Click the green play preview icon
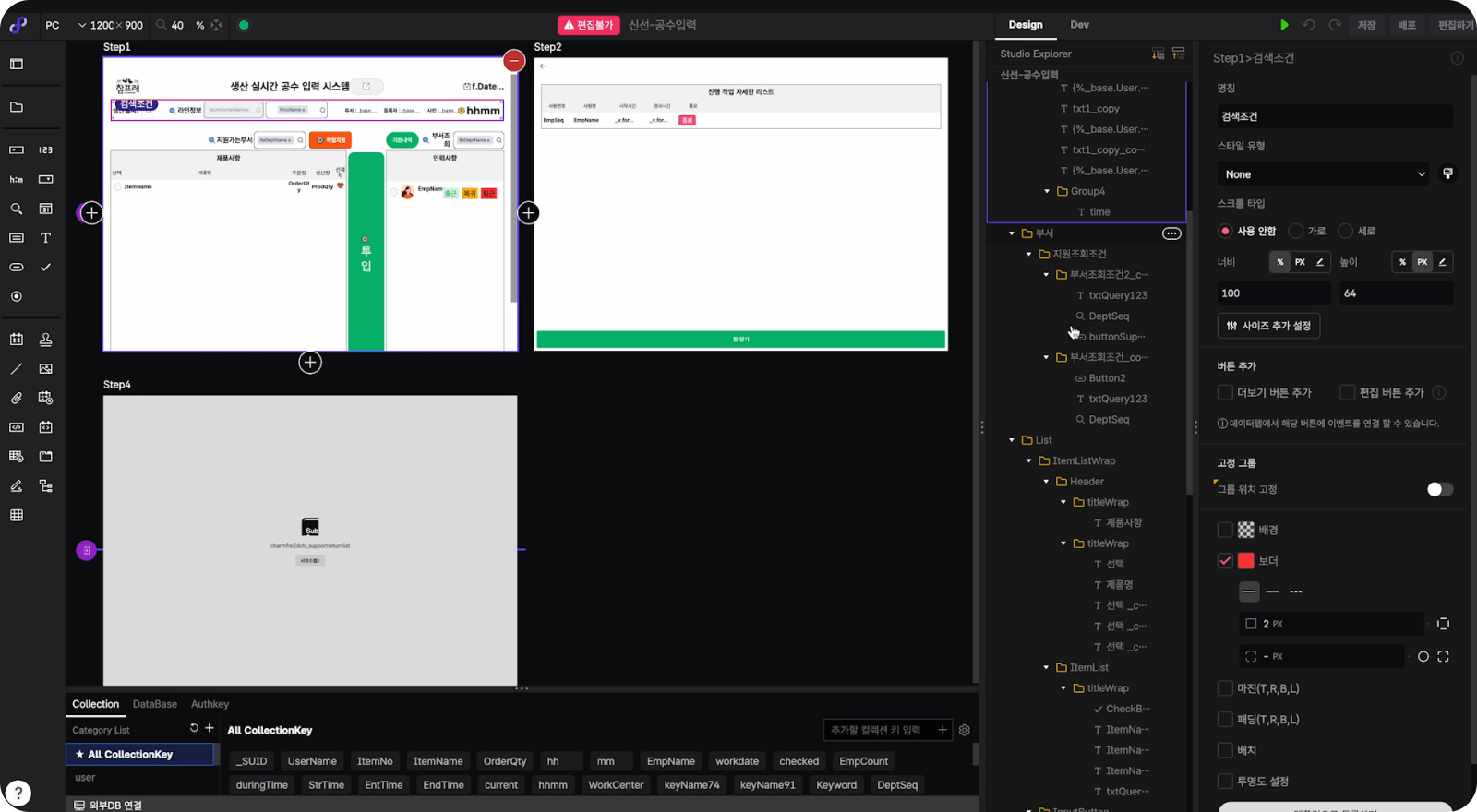 (1284, 25)
